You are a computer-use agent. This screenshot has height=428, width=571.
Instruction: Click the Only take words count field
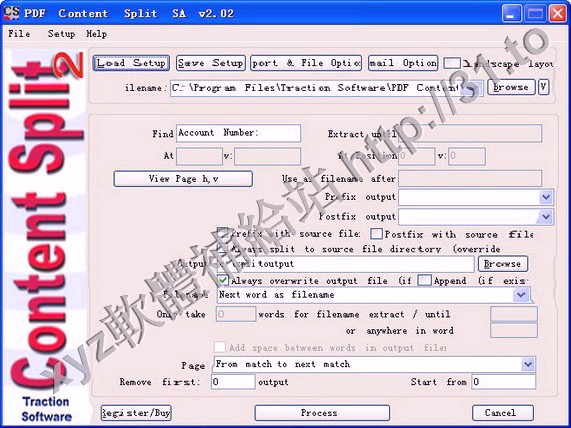coord(236,314)
